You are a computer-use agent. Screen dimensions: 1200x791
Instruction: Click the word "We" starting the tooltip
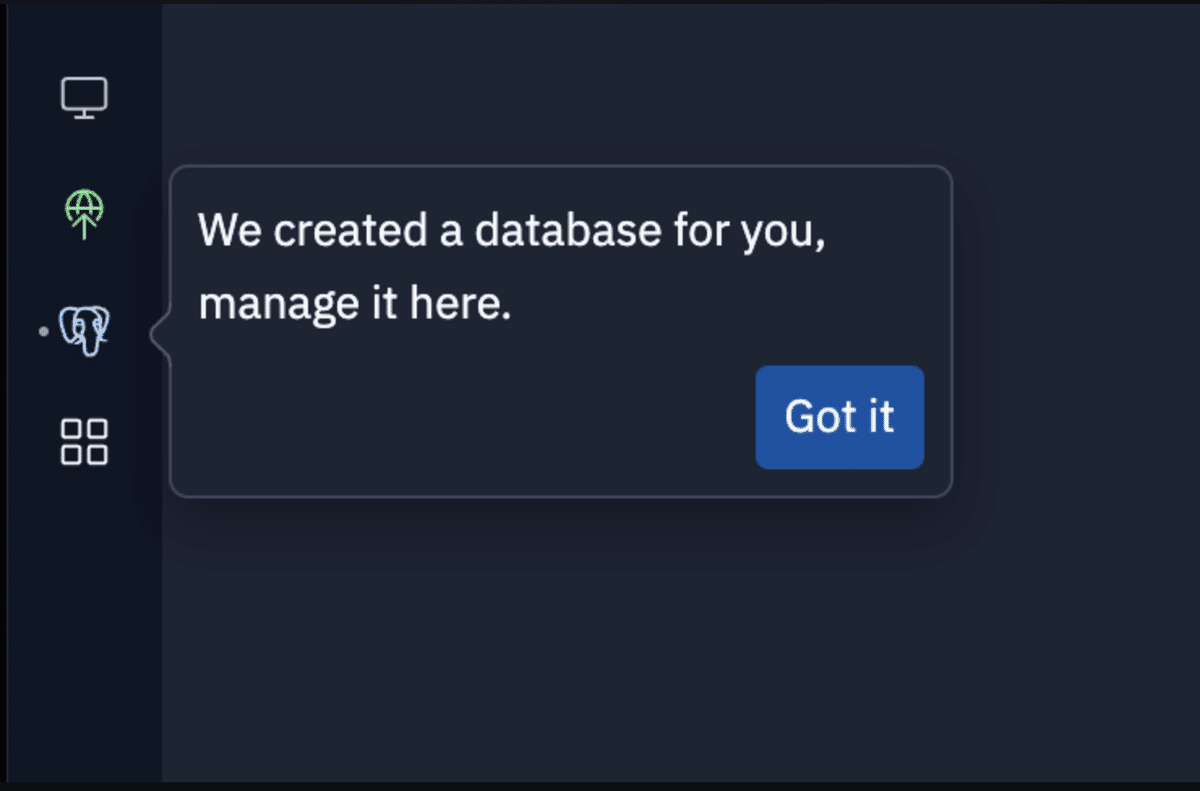tap(229, 232)
